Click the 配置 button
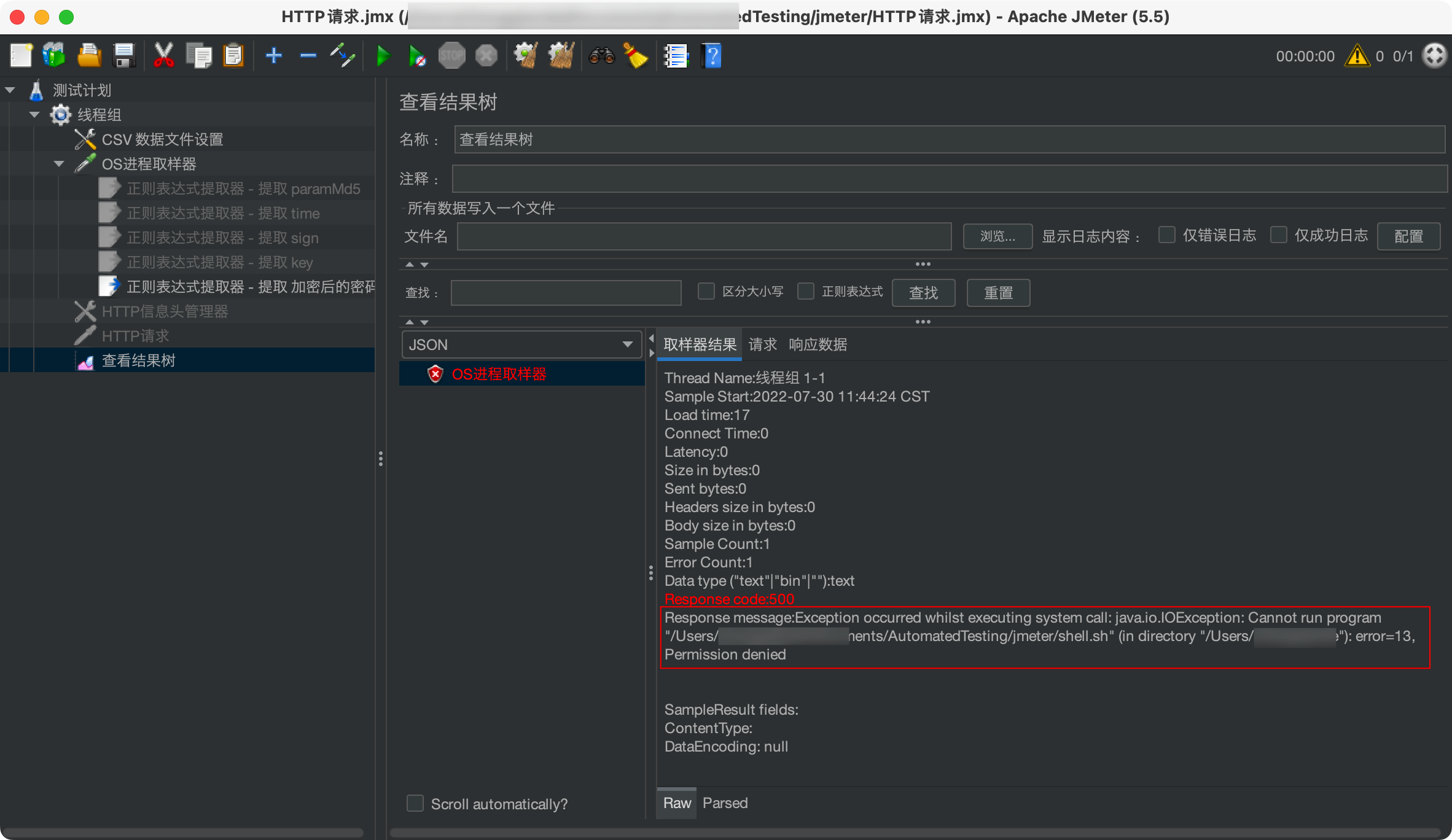1452x840 pixels. [x=1408, y=236]
